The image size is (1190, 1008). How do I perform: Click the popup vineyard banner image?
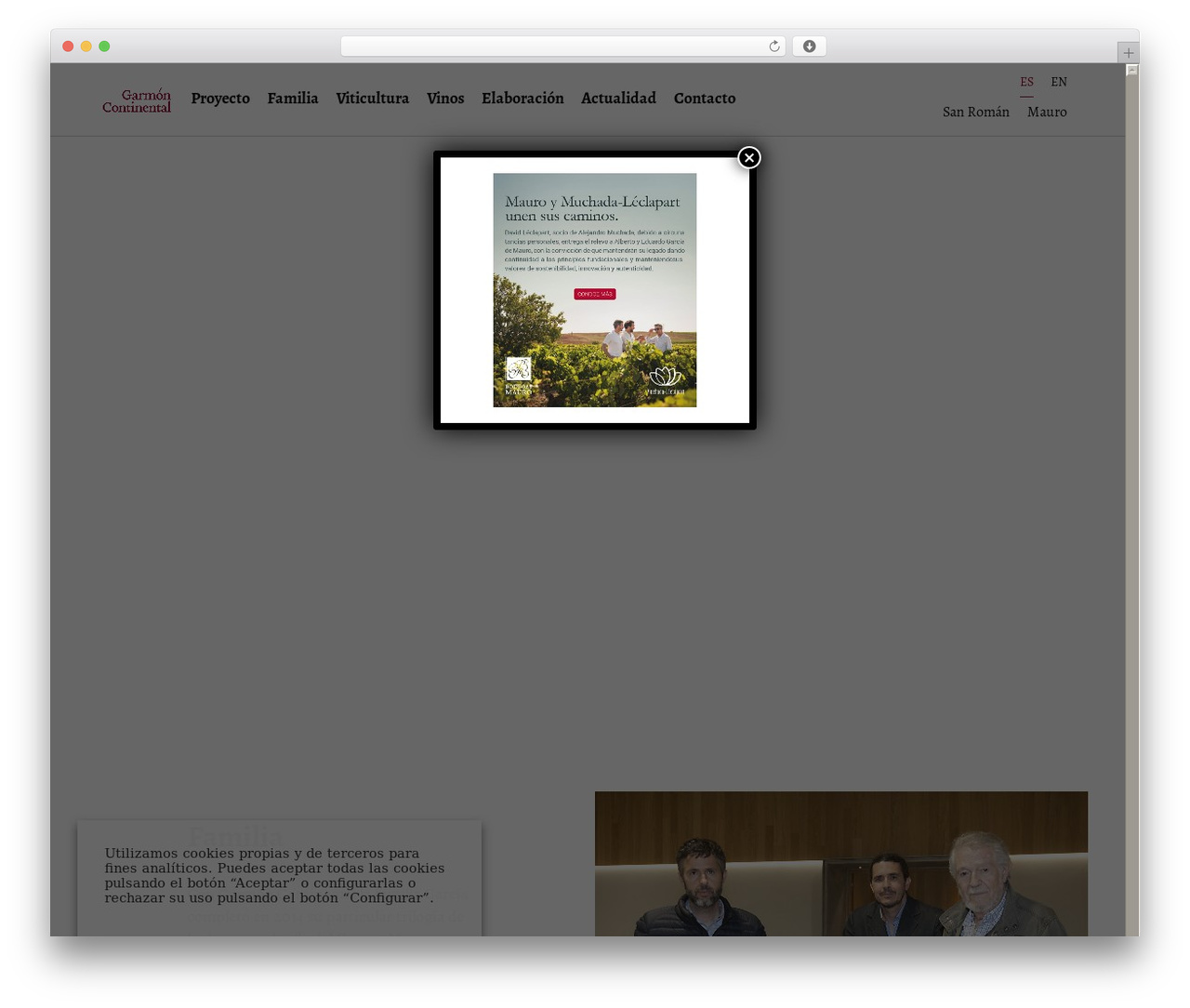(x=595, y=290)
